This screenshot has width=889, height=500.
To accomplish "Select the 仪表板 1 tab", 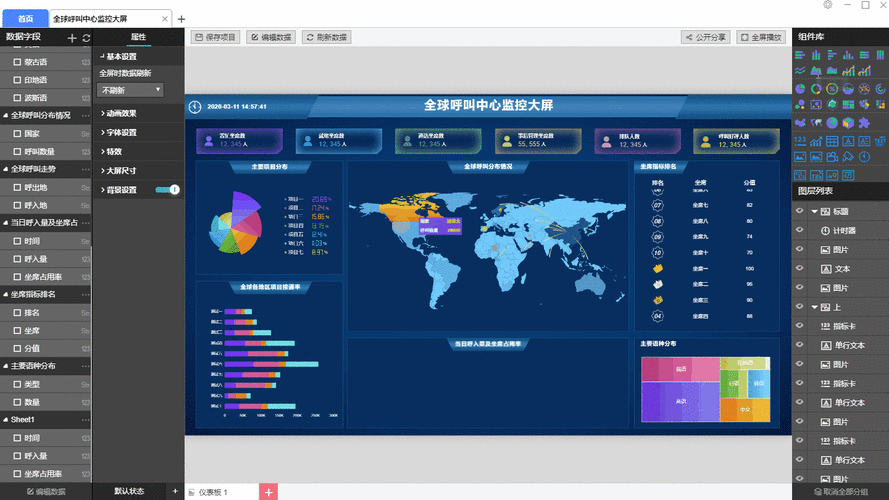I will pos(212,492).
